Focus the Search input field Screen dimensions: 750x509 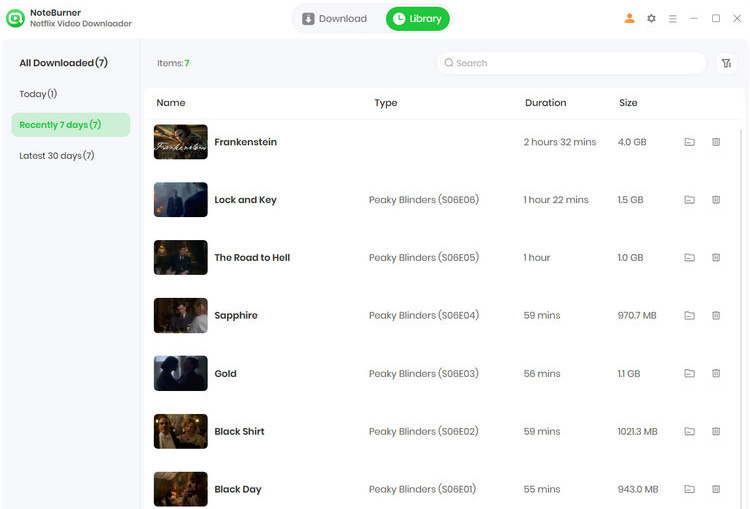pos(571,63)
